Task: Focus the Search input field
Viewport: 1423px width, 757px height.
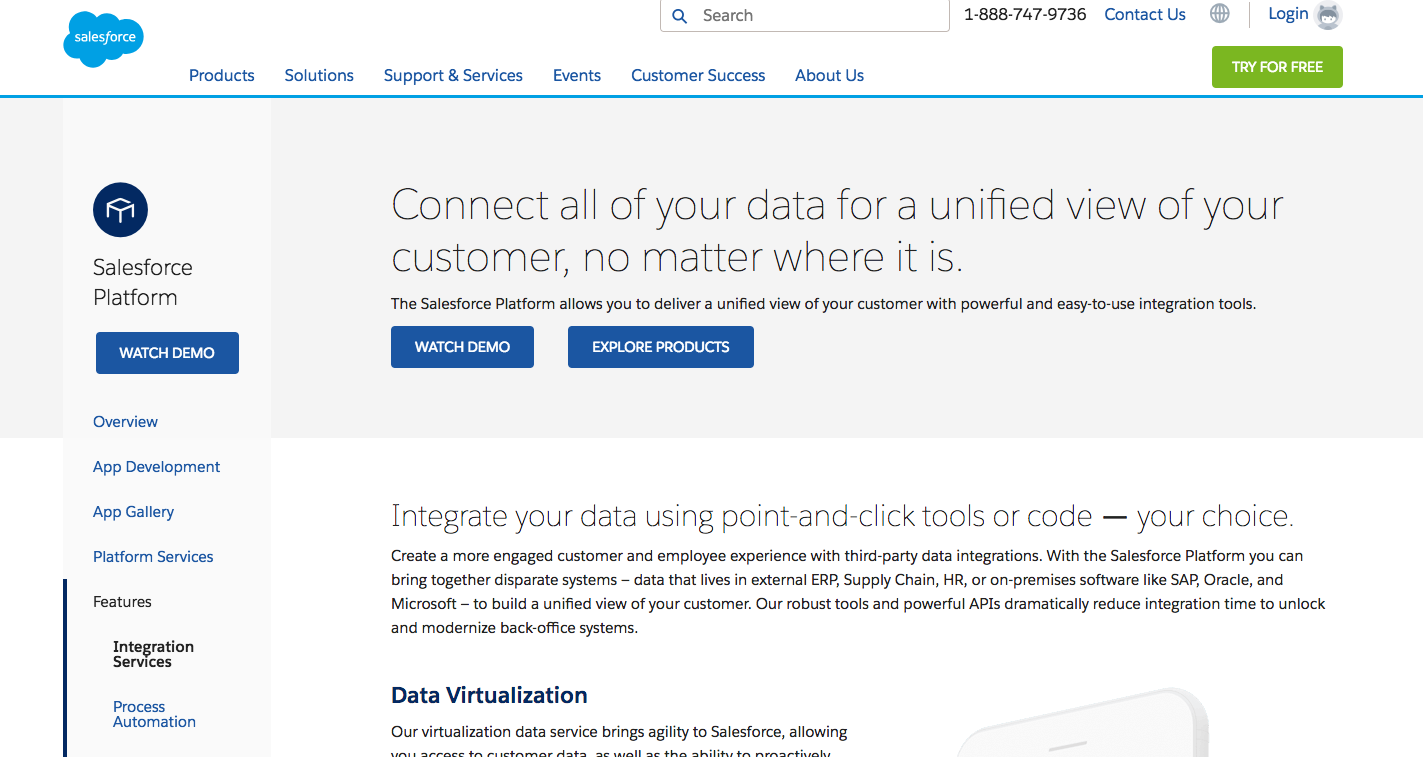Action: (x=805, y=15)
